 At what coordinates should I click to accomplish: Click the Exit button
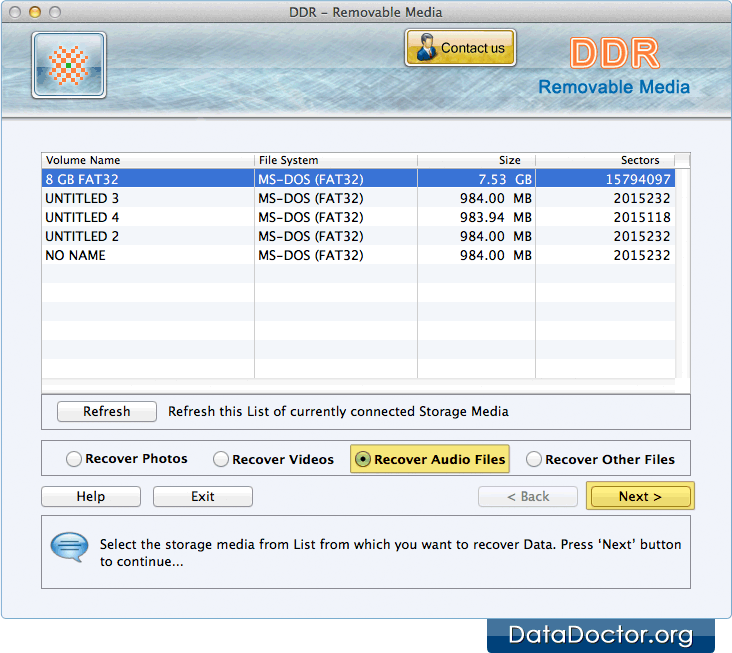point(203,496)
